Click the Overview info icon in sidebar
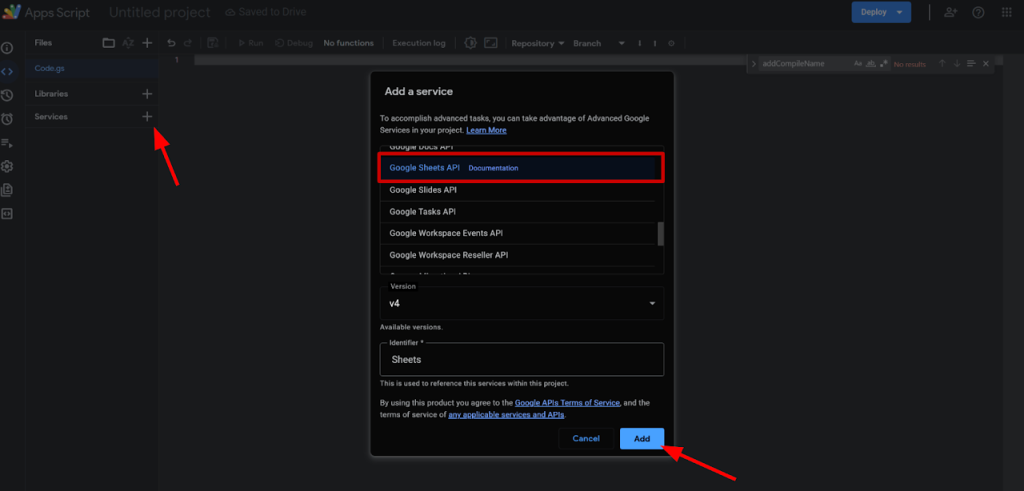The image size is (1024, 491). click(x=7, y=48)
